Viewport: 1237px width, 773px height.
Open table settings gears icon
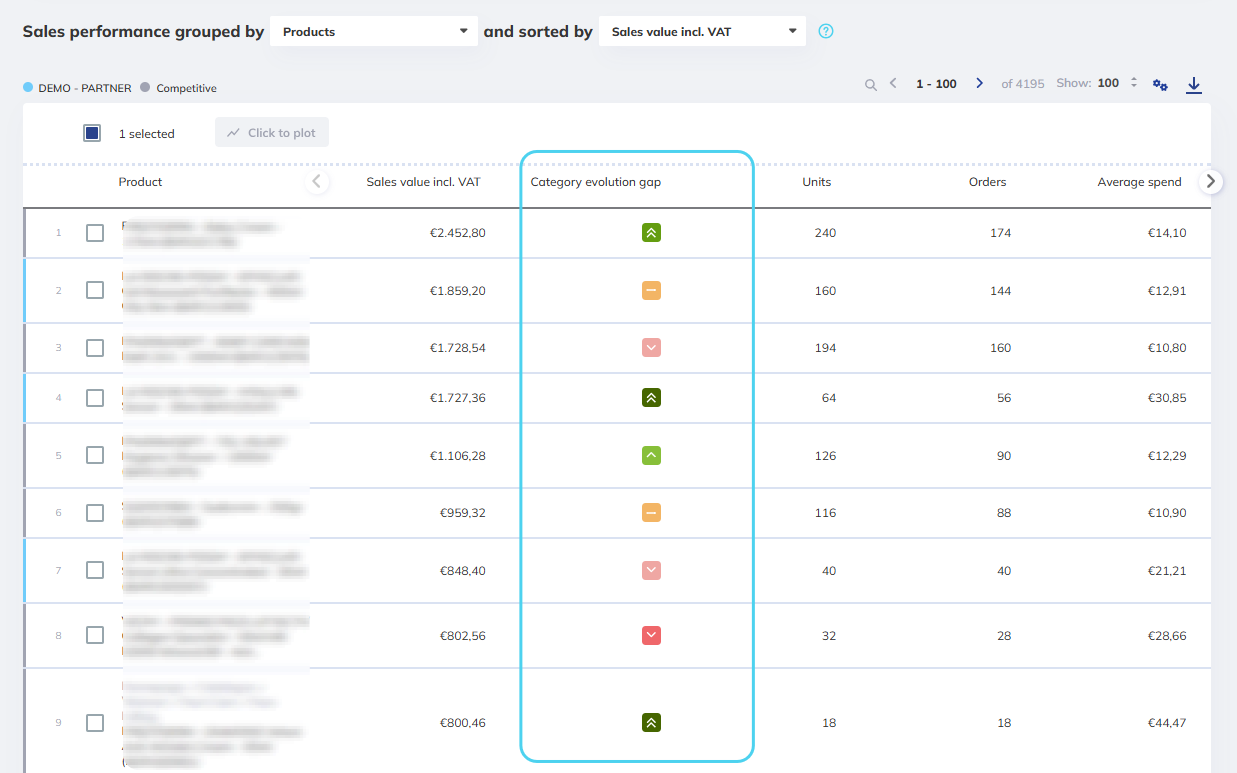1160,85
